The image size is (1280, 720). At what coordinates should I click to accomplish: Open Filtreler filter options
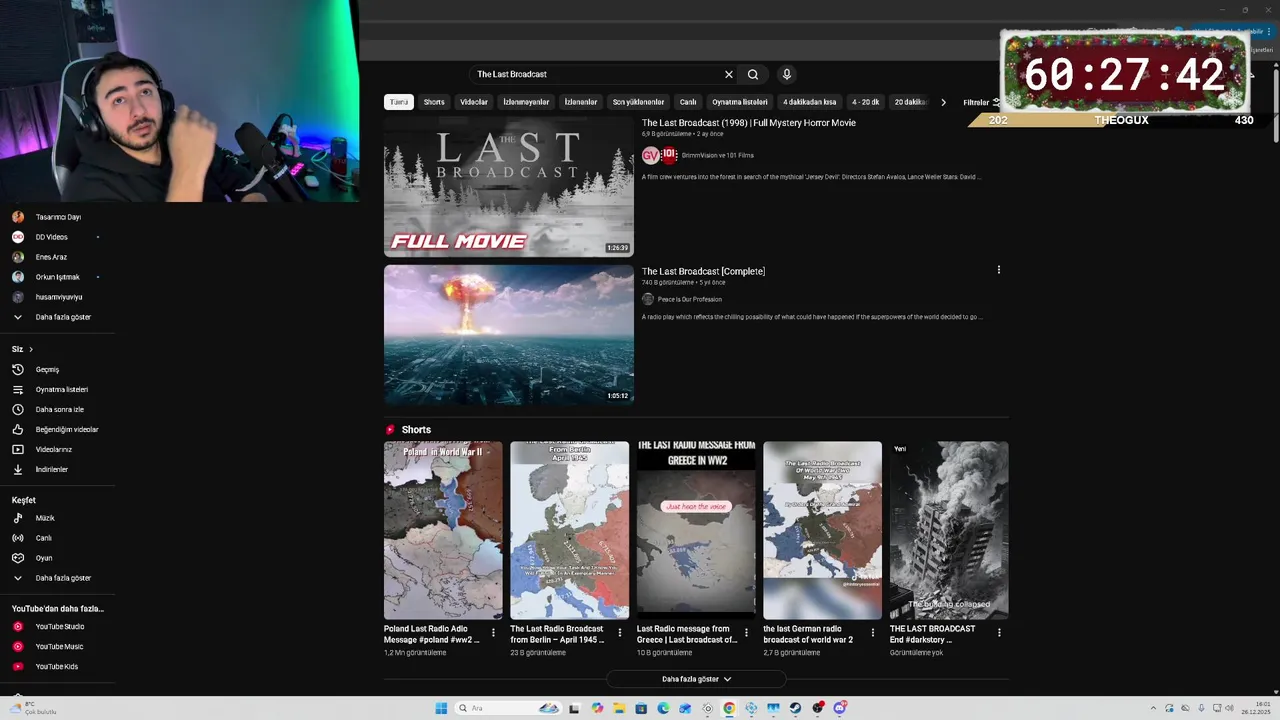tap(981, 102)
